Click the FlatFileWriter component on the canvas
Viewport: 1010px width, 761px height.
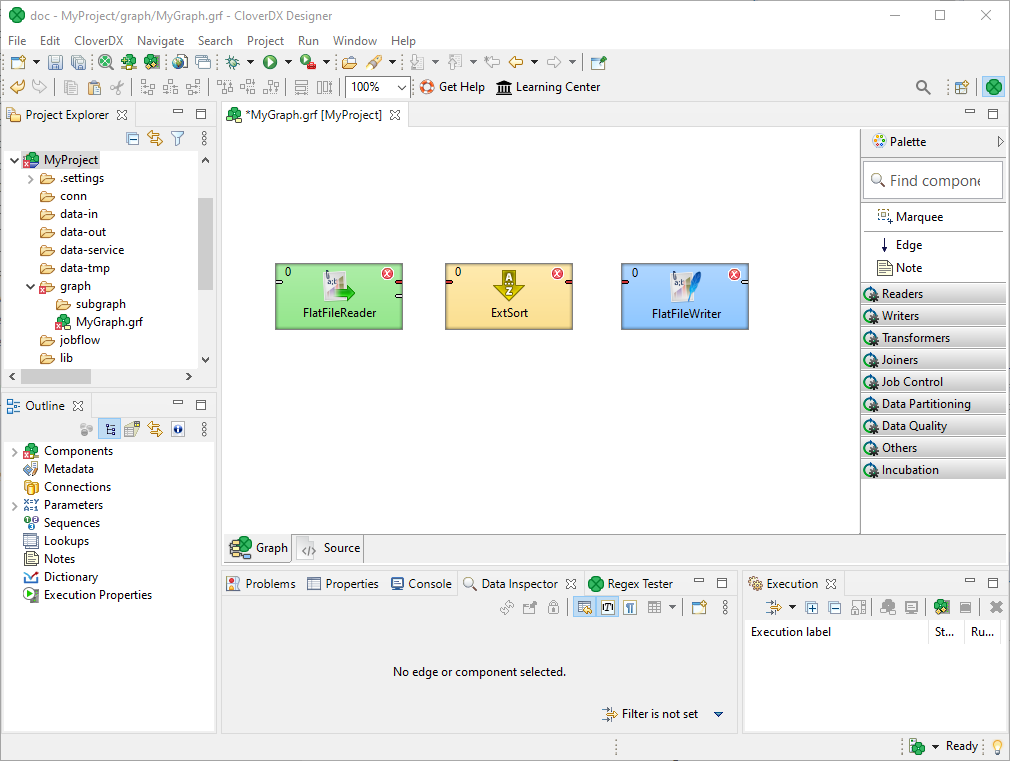click(685, 296)
